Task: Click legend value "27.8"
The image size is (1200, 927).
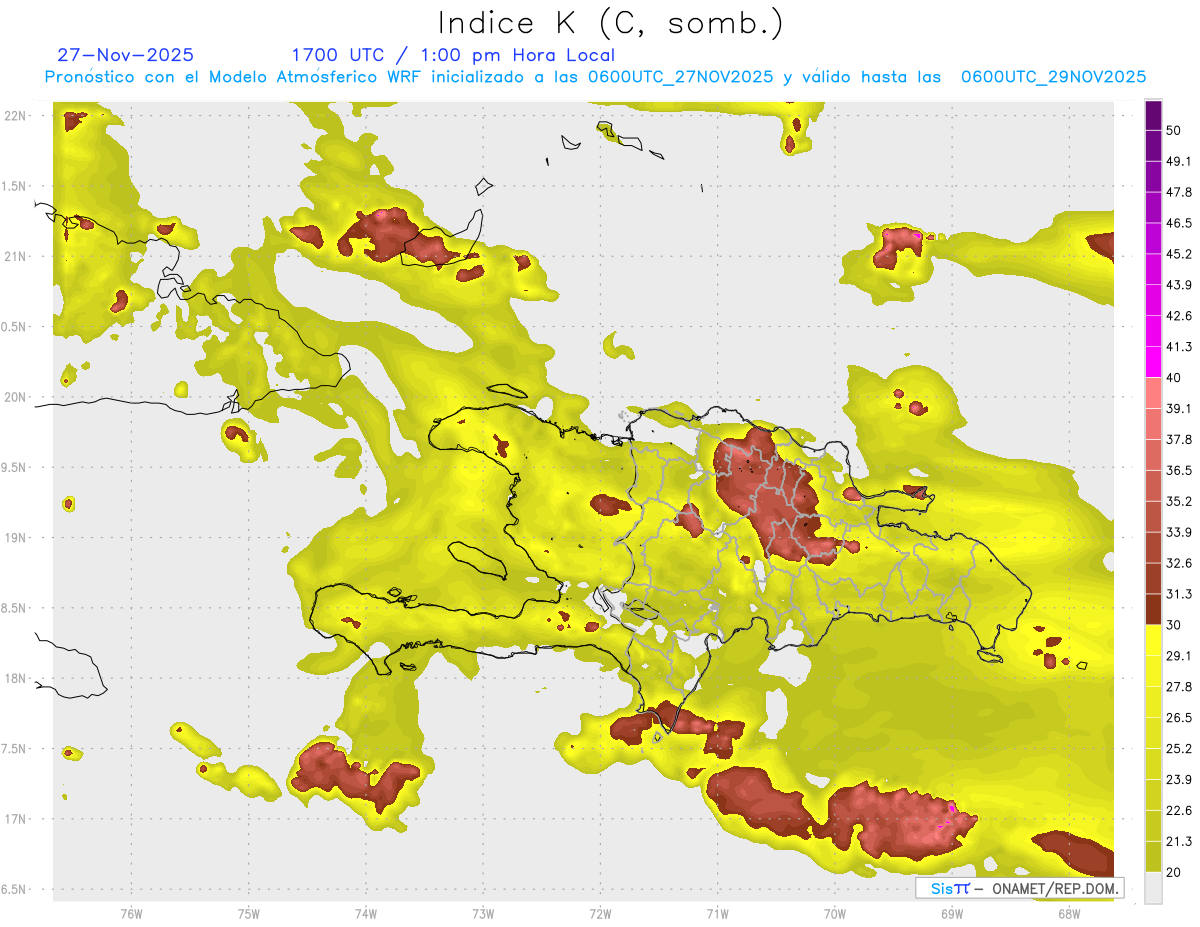Action: click(1179, 686)
